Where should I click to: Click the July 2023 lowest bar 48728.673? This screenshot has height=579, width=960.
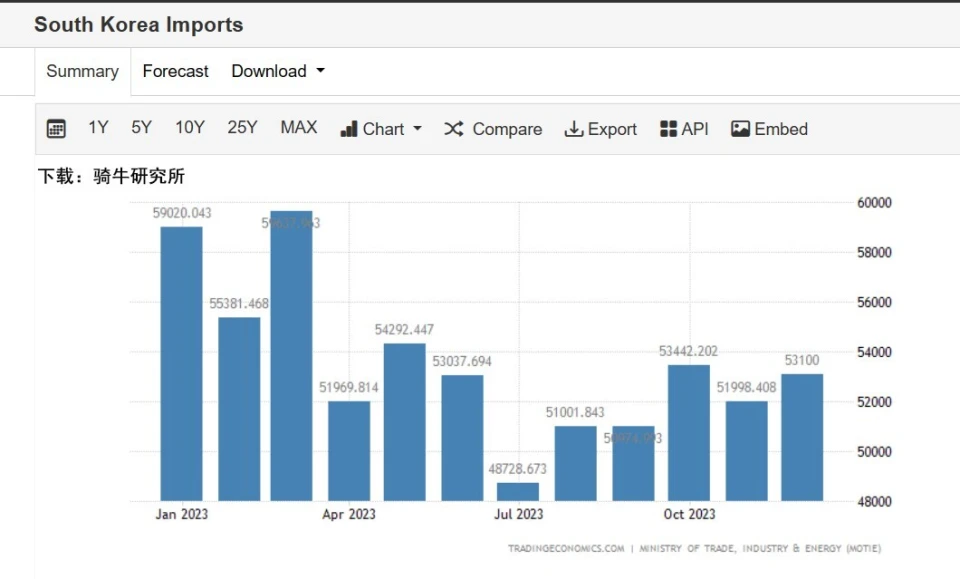pos(518,491)
